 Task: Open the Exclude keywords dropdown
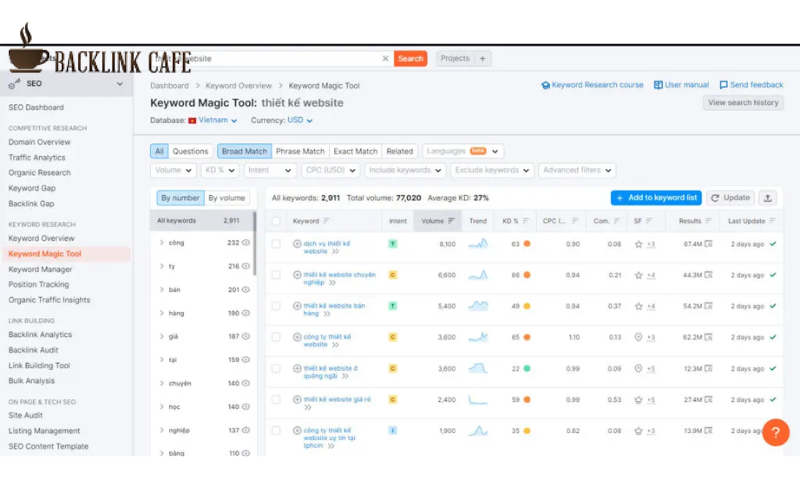point(492,170)
